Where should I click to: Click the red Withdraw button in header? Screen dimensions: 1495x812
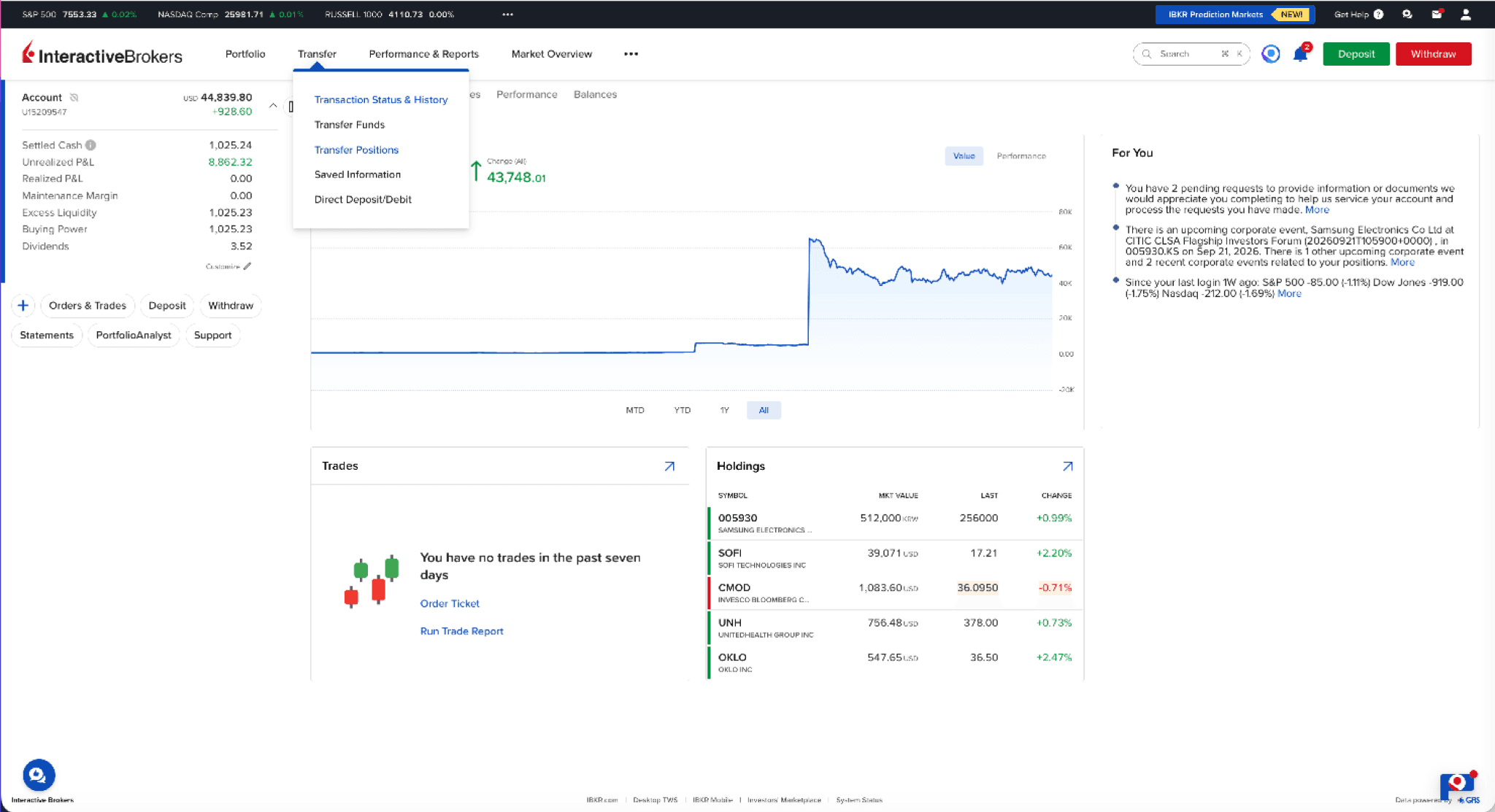point(1434,54)
